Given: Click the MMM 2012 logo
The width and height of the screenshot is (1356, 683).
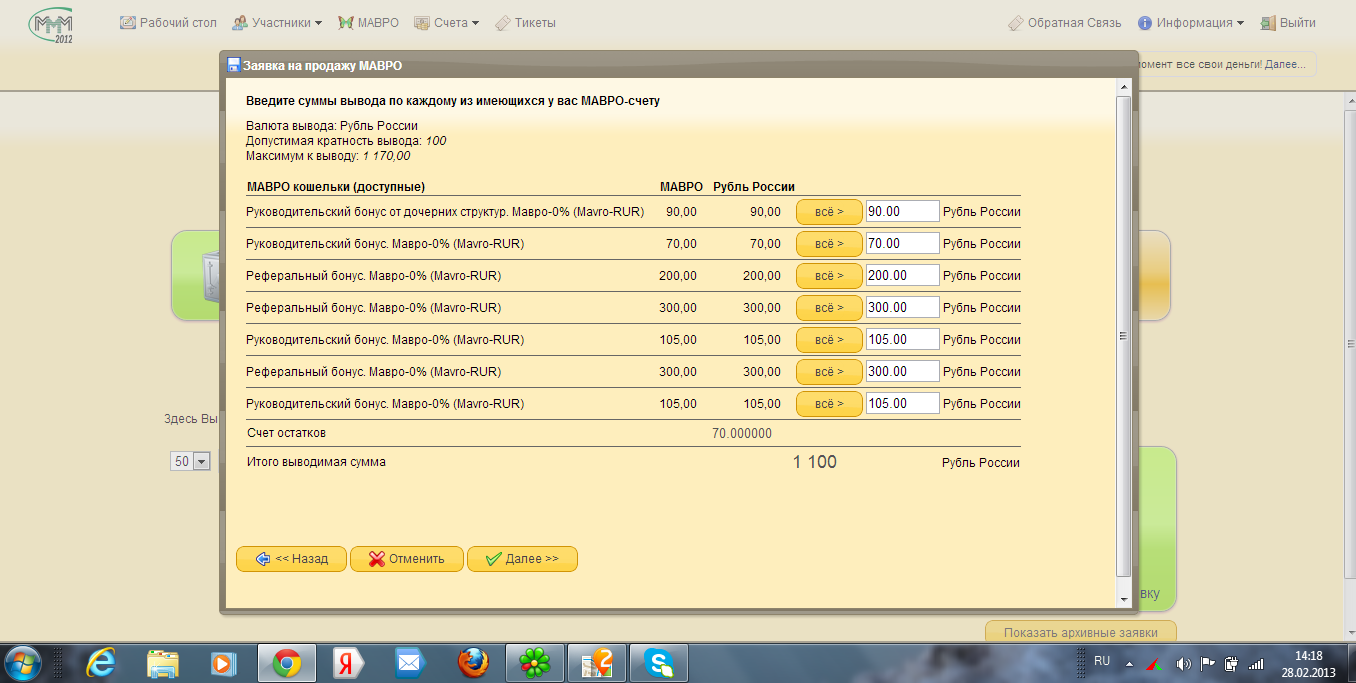Looking at the screenshot, I should tap(52, 27).
